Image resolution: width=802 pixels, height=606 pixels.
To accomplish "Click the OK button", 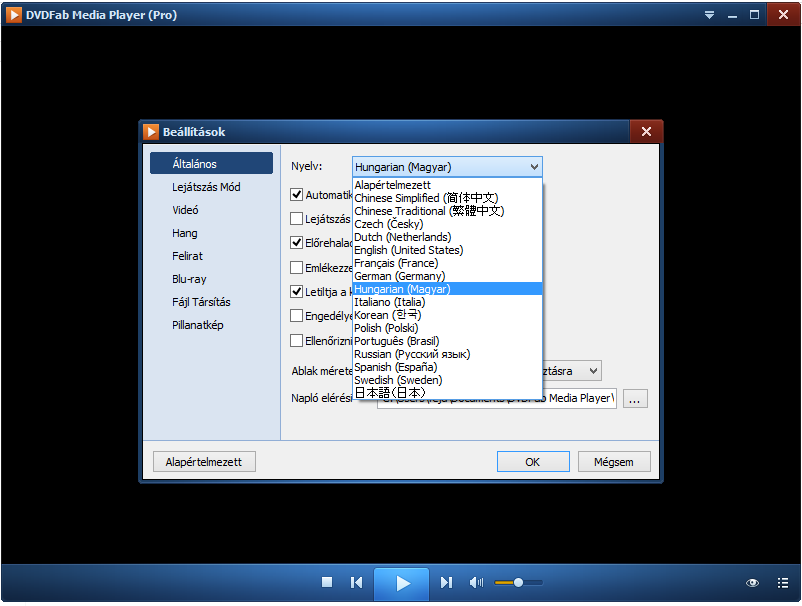I will 532,462.
